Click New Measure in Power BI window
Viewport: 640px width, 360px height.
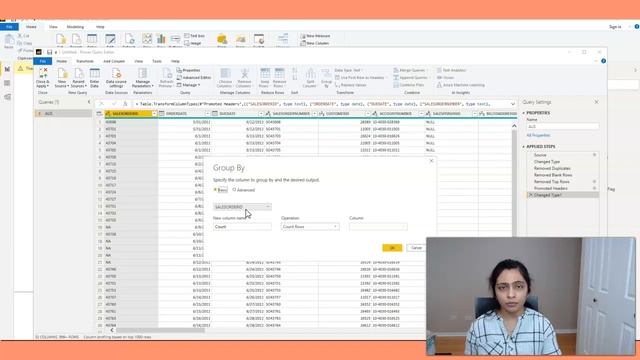click(315, 36)
